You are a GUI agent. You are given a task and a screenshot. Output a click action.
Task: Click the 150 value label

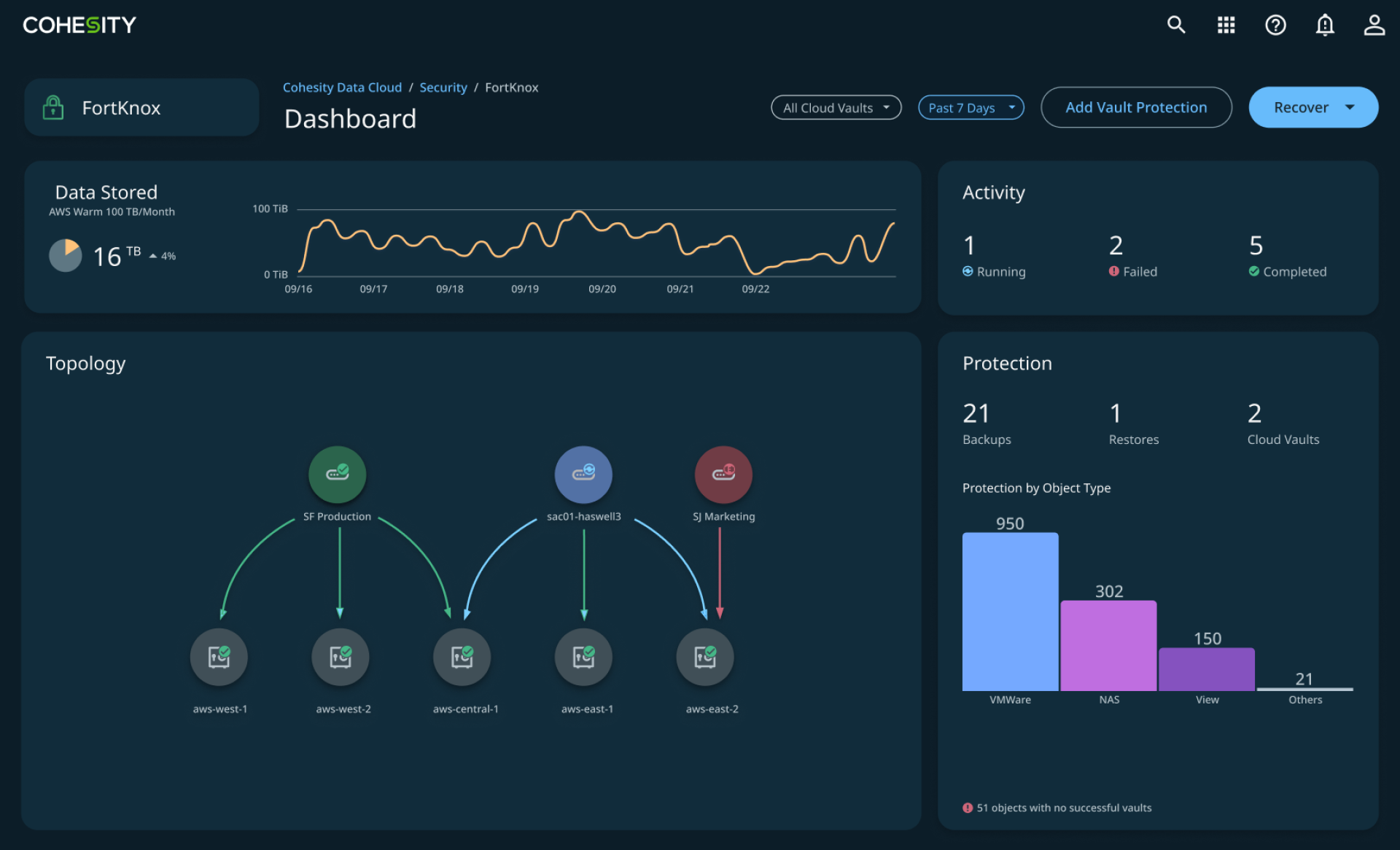1207,639
